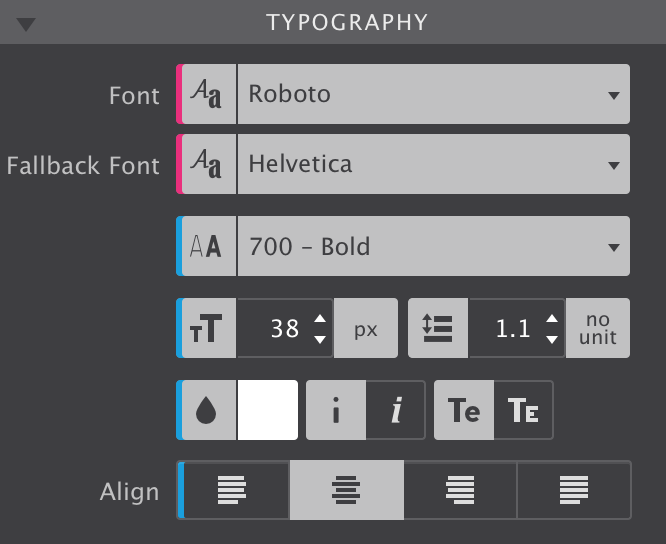Image resolution: width=666 pixels, height=544 pixels.
Task: Click the Fallback Font typeface icon
Action: pos(207,163)
